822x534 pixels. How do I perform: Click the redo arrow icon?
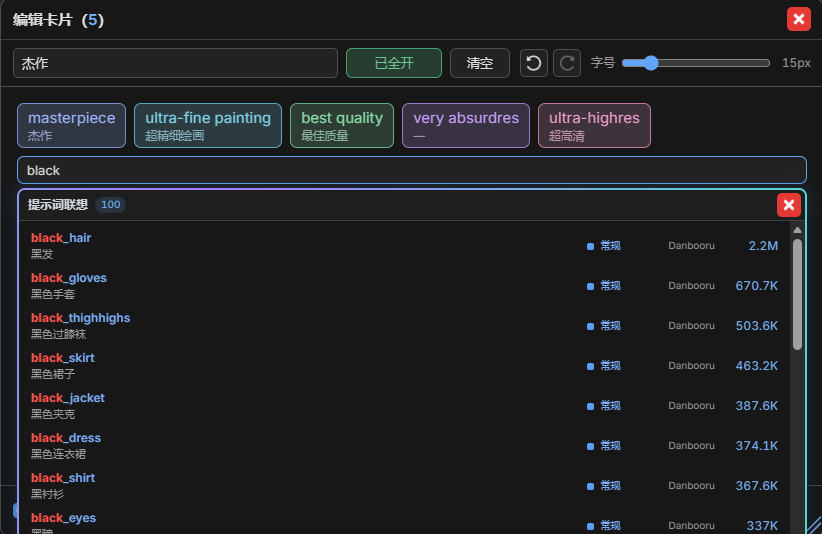pos(567,63)
